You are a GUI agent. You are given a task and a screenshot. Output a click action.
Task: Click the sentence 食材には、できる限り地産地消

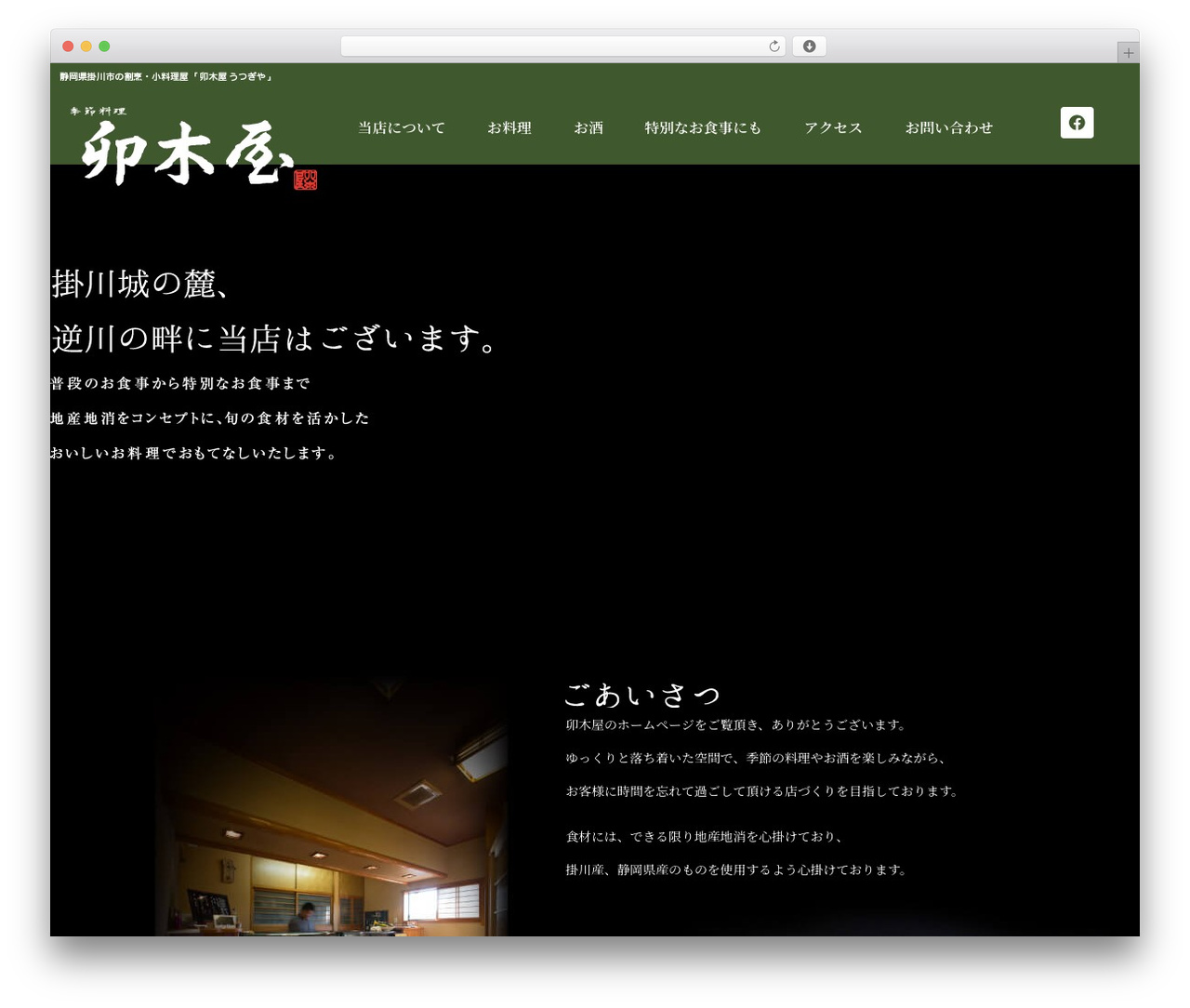(x=707, y=837)
